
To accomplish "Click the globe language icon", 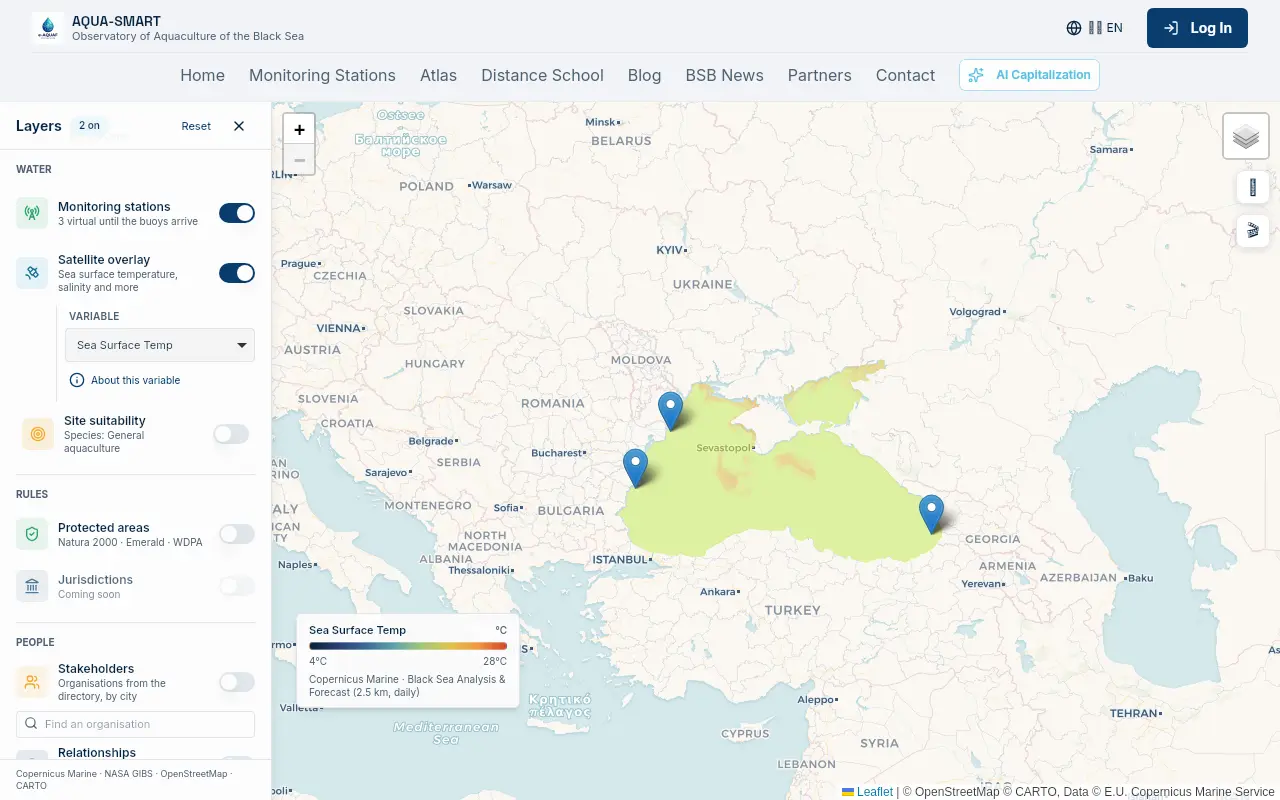I will coord(1074,28).
